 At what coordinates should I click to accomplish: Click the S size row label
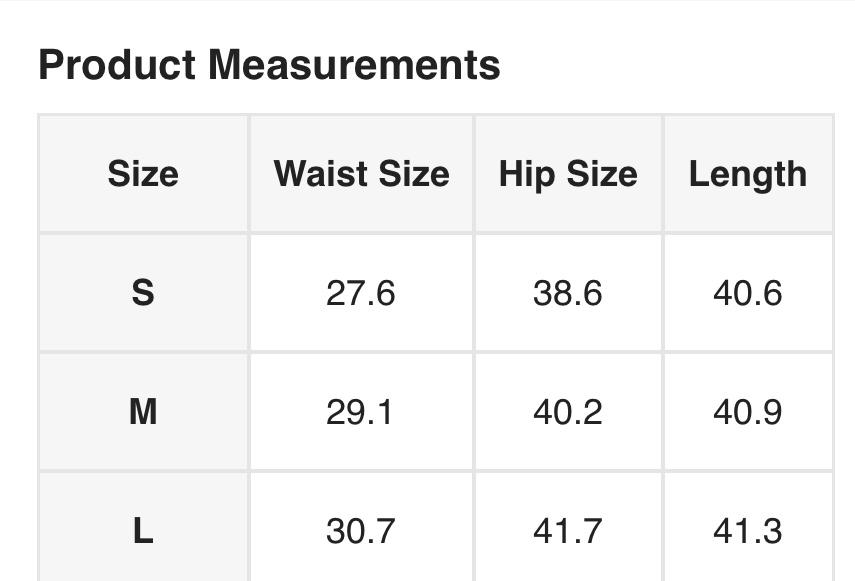[x=143, y=293]
